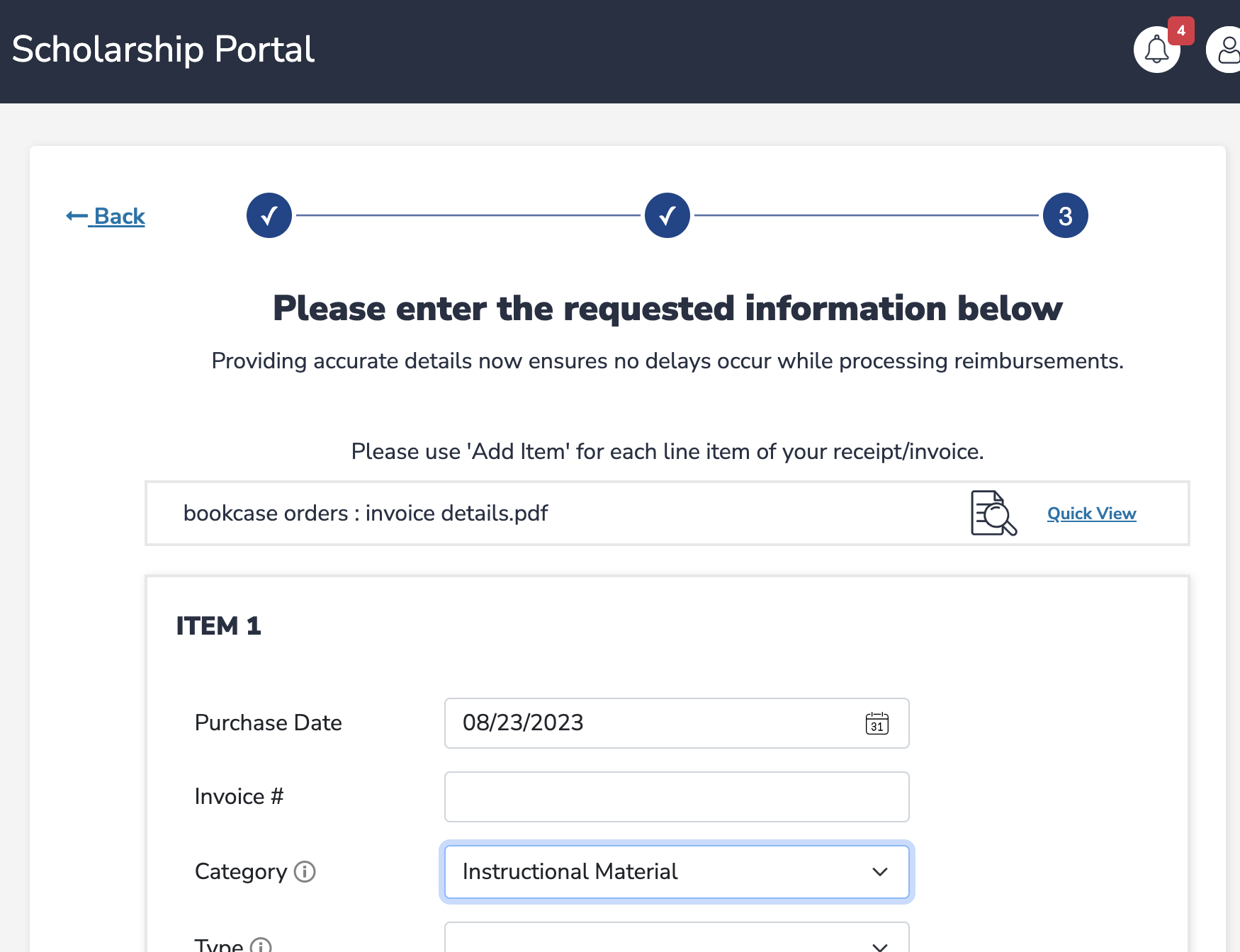Click the document magnifier preview icon
Viewport: 1240px width, 952px height.
point(993,514)
